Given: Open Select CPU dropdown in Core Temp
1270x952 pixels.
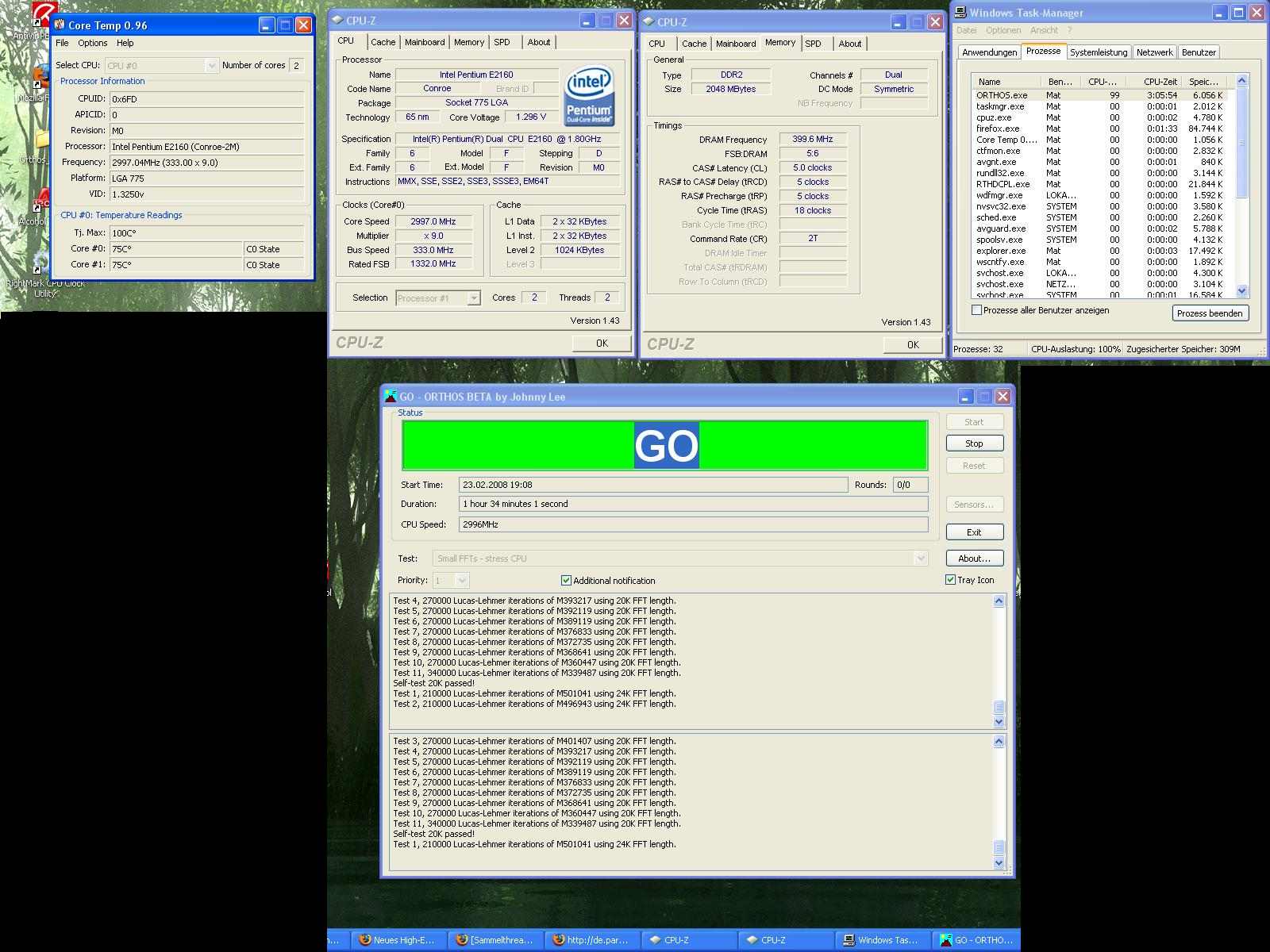Looking at the screenshot, I should pos(162,65).
